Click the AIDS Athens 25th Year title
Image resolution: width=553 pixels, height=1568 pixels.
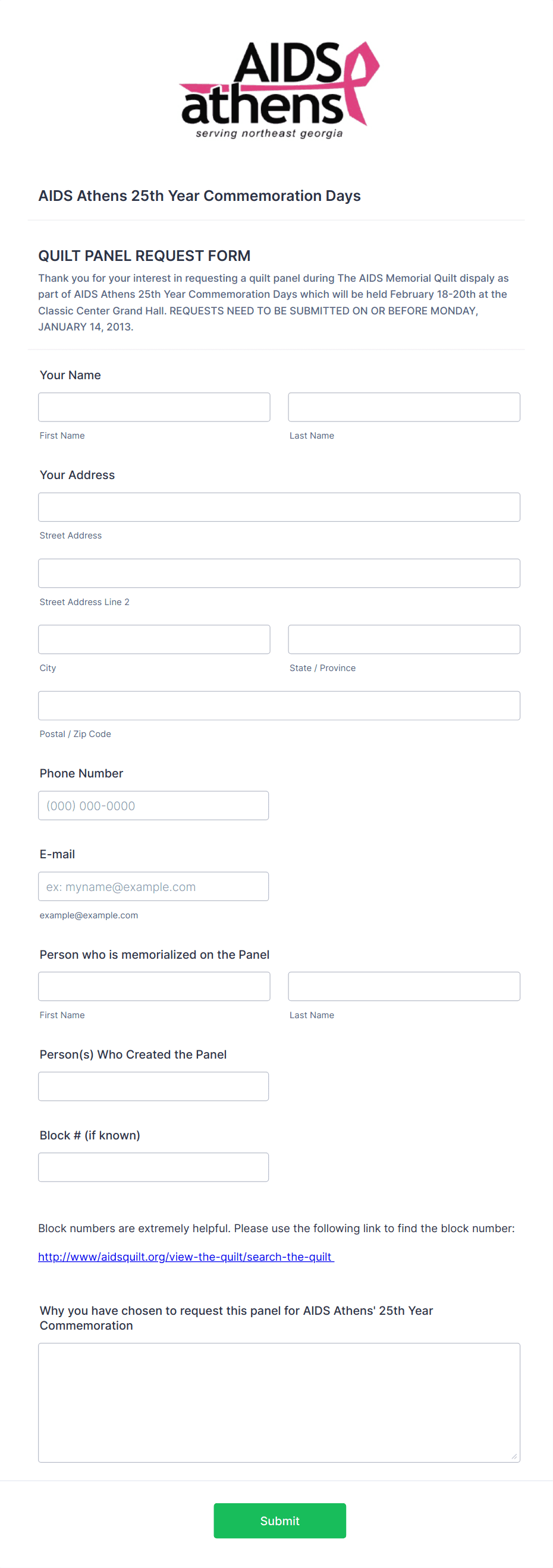199,196
